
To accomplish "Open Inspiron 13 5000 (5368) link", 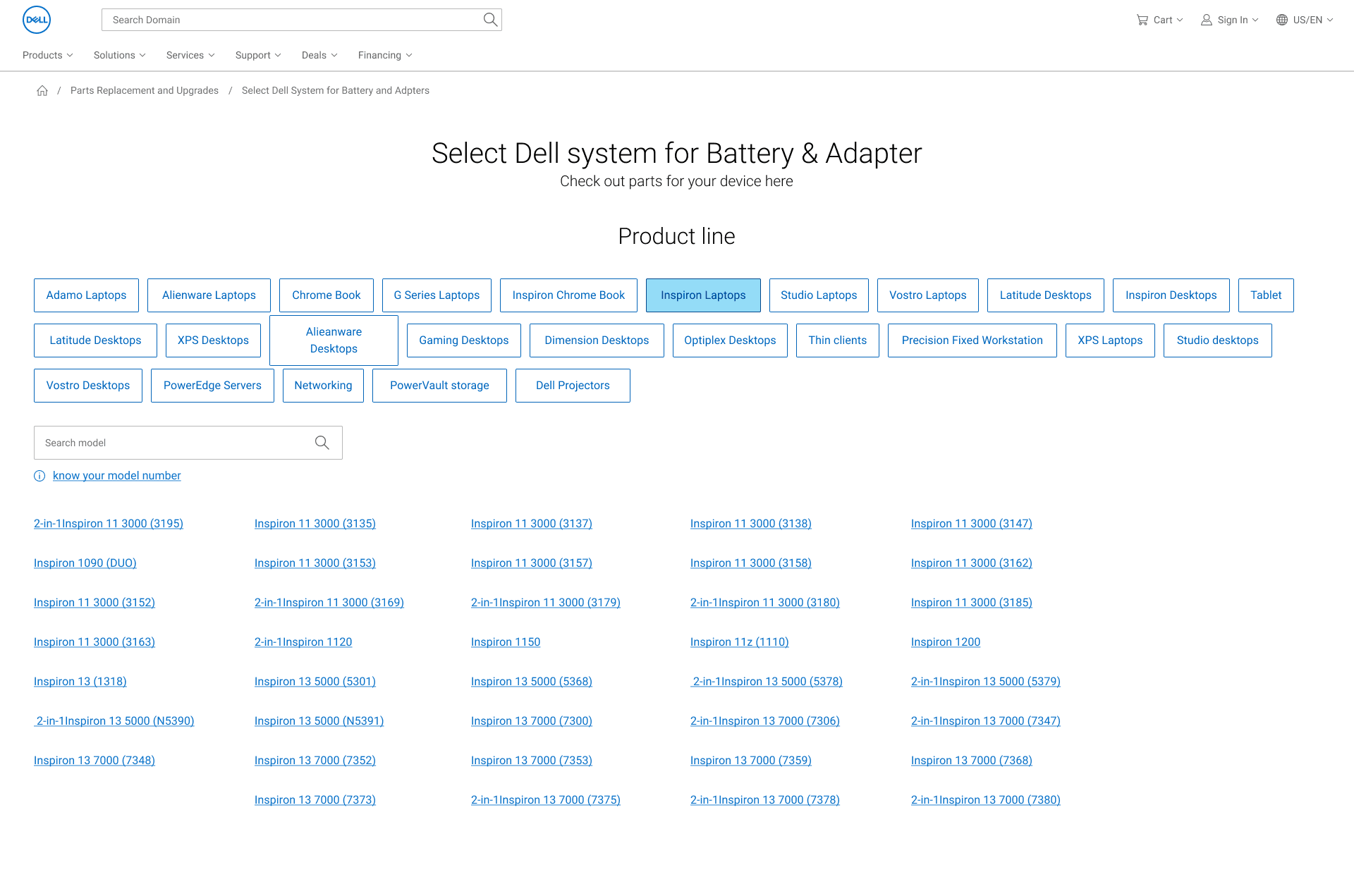I will [532, 682].
